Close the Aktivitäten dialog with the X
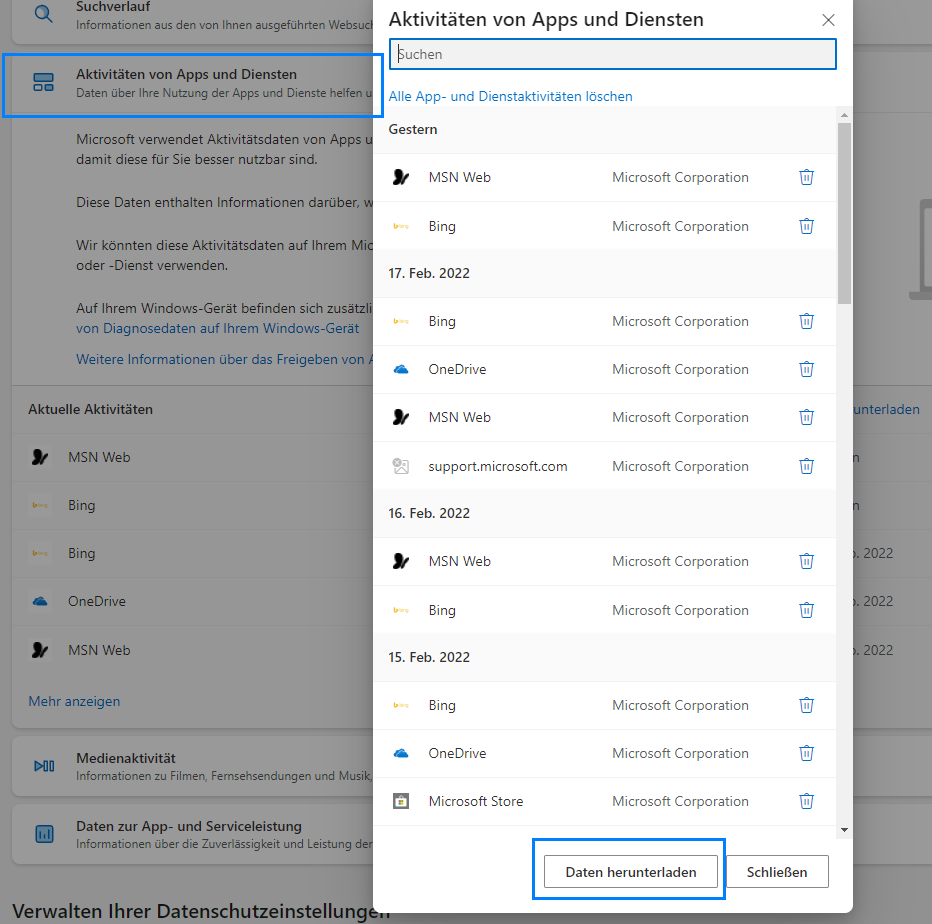 tap(828, 20)
